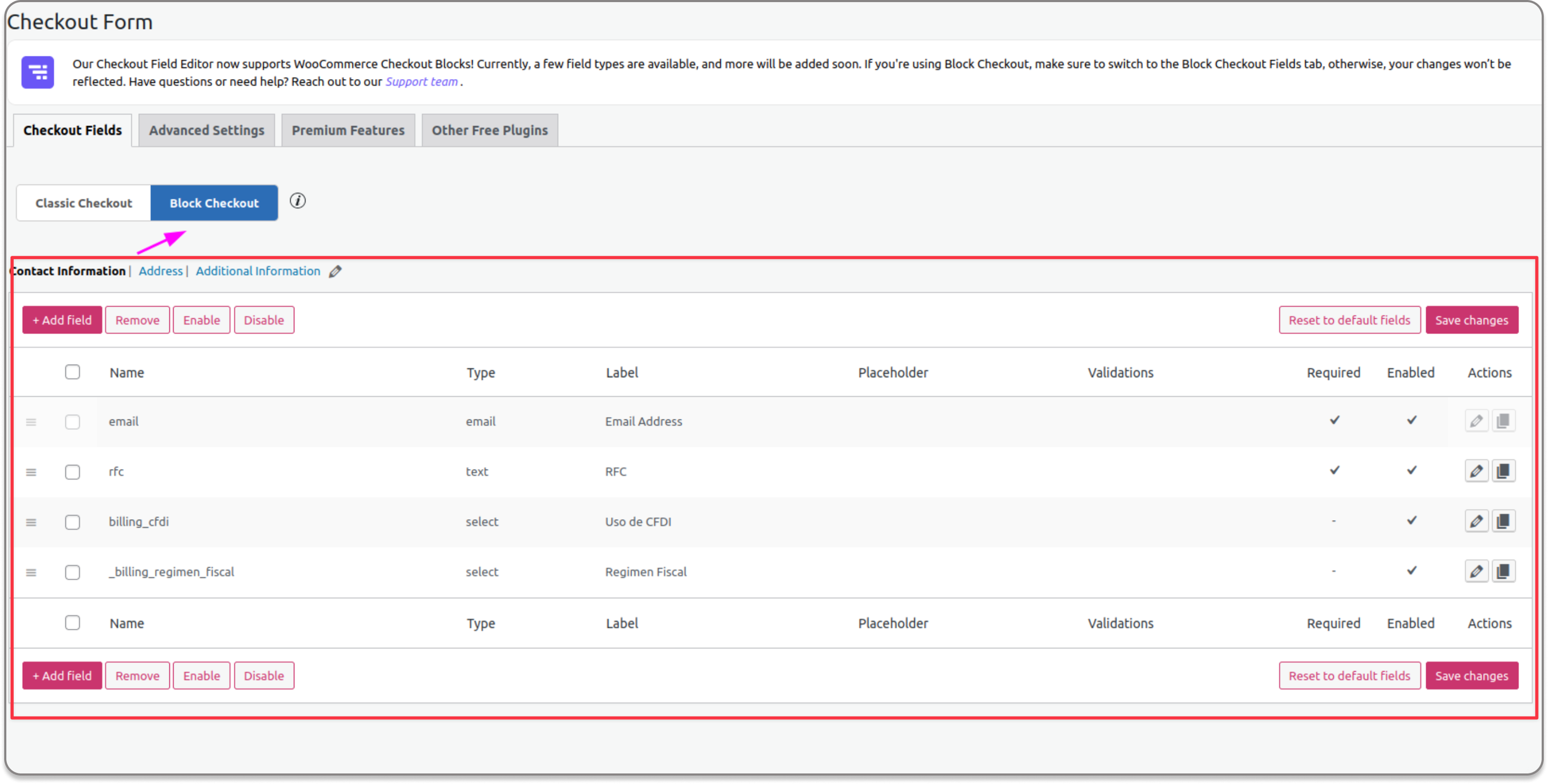
Task: Toggle the bottom header Name checkbox
Action: click(x=73, y=623)
